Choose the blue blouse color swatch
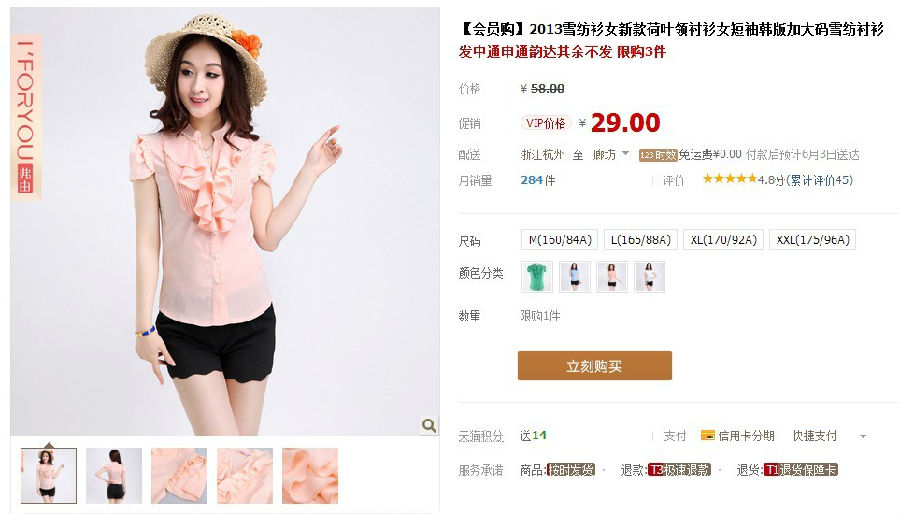 point(575,277)
